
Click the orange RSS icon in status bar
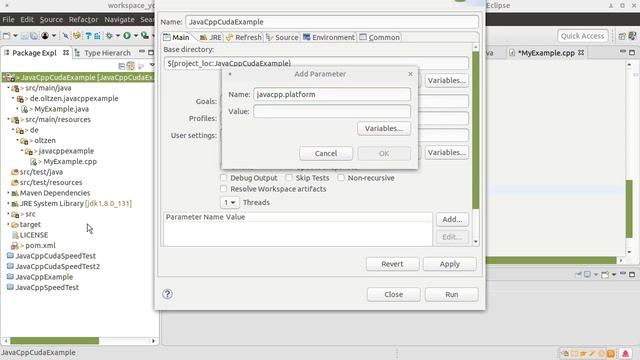[611, 353]
